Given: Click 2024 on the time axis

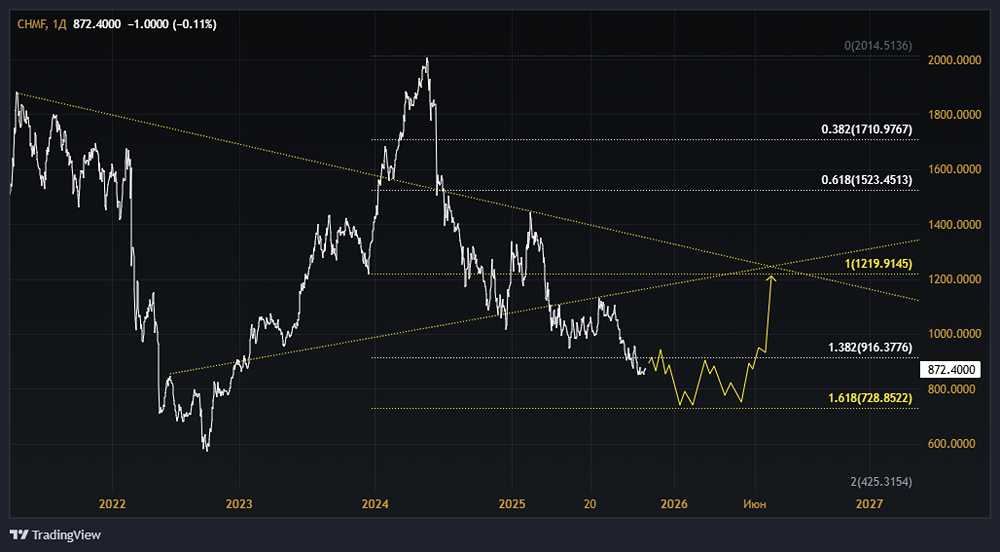Looking at the screenshot, I should click(x=375, y=504).
